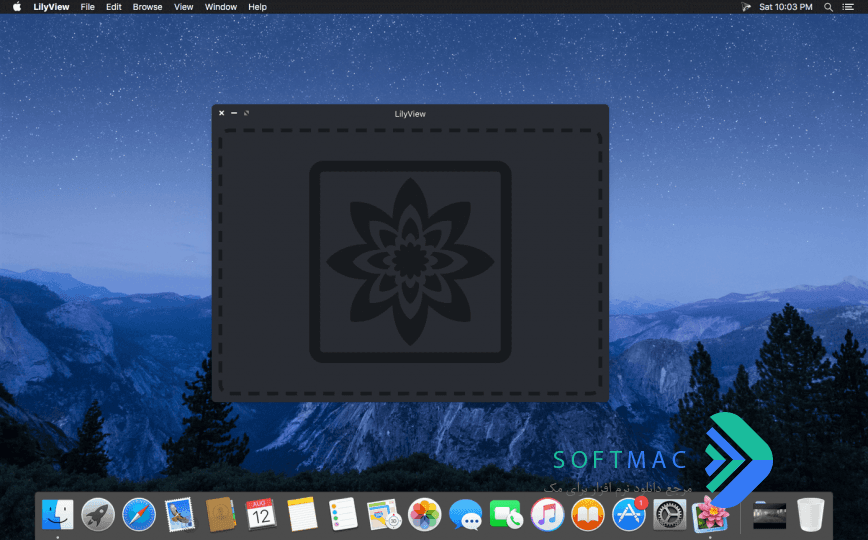The height and width of the screenshot is (540, 868).
Task: Open System Preferences gear icon
Action: point(670,515)
